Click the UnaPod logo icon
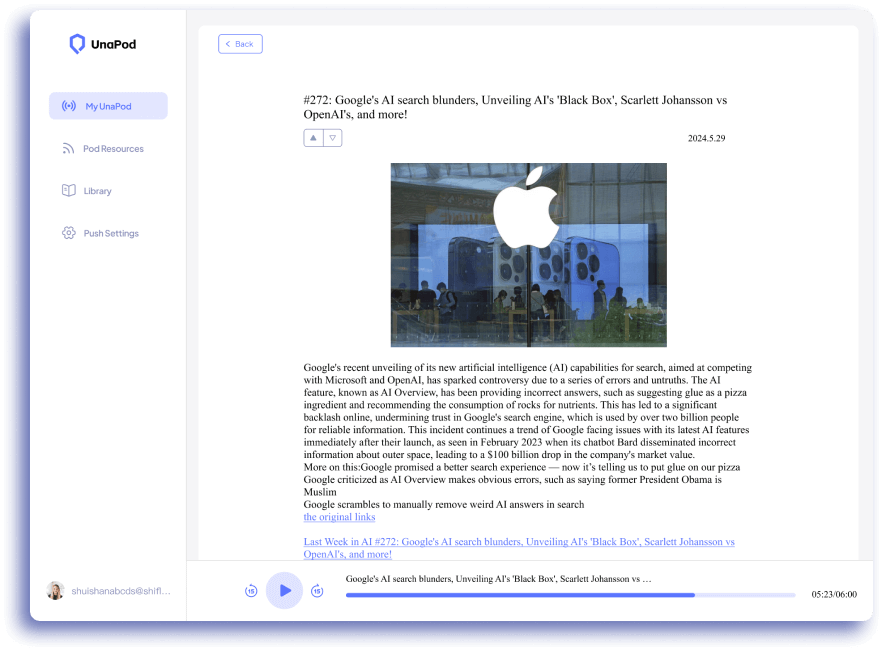This screenshot has width=883, height=651. click(77, 44)
